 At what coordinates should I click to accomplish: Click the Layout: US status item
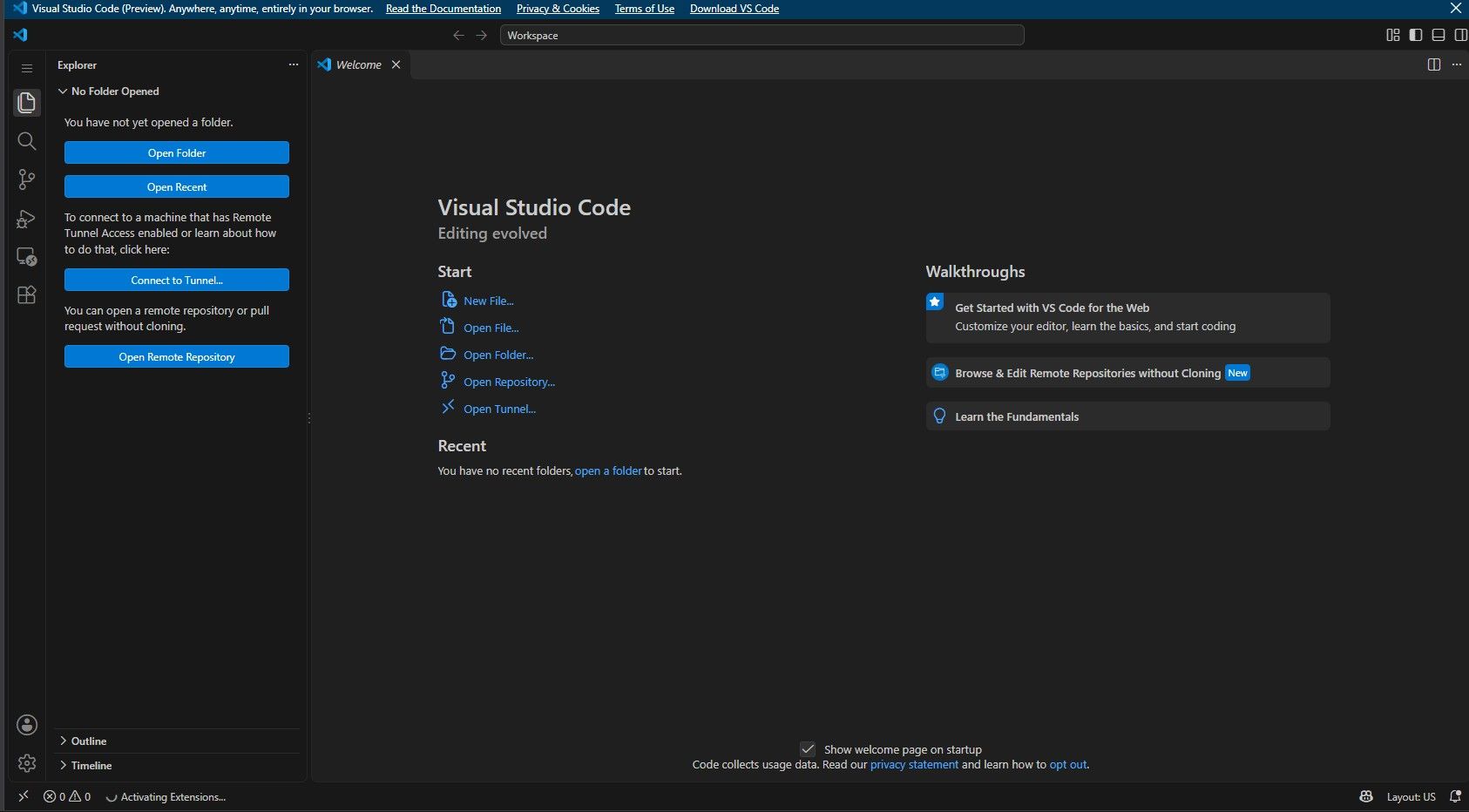[x=1411, y=796]
